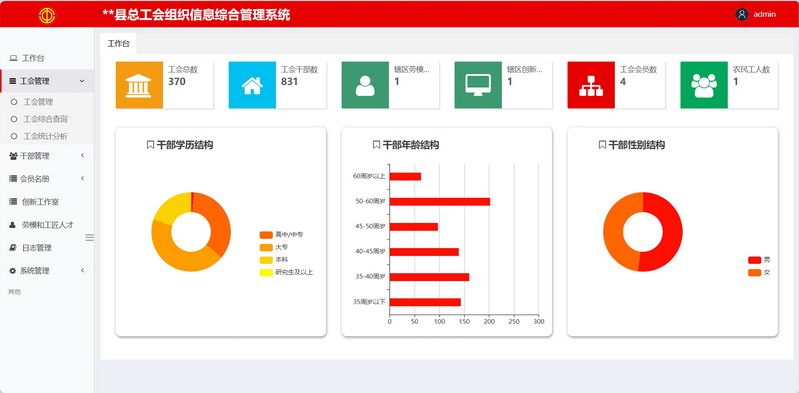Click the book icon beside 日志管理
This screenshot has width=799, height=393.
(13, 248)
